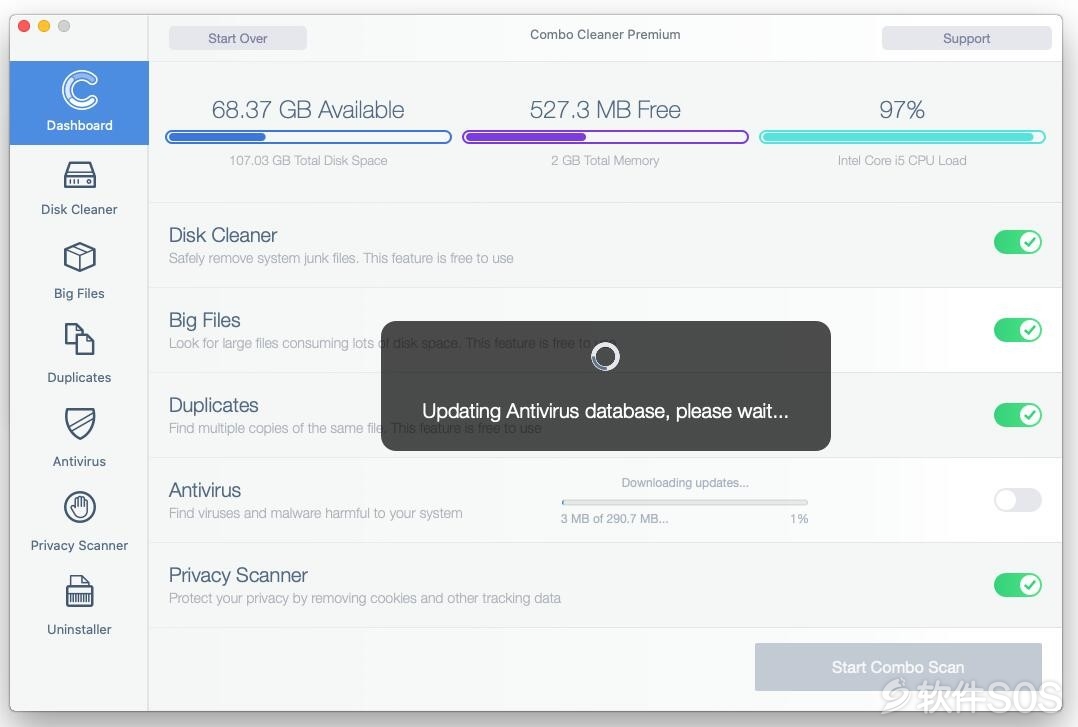Select the Antivirus shield icon
The height and width of the screenshot is (727, 1078).
80,423
